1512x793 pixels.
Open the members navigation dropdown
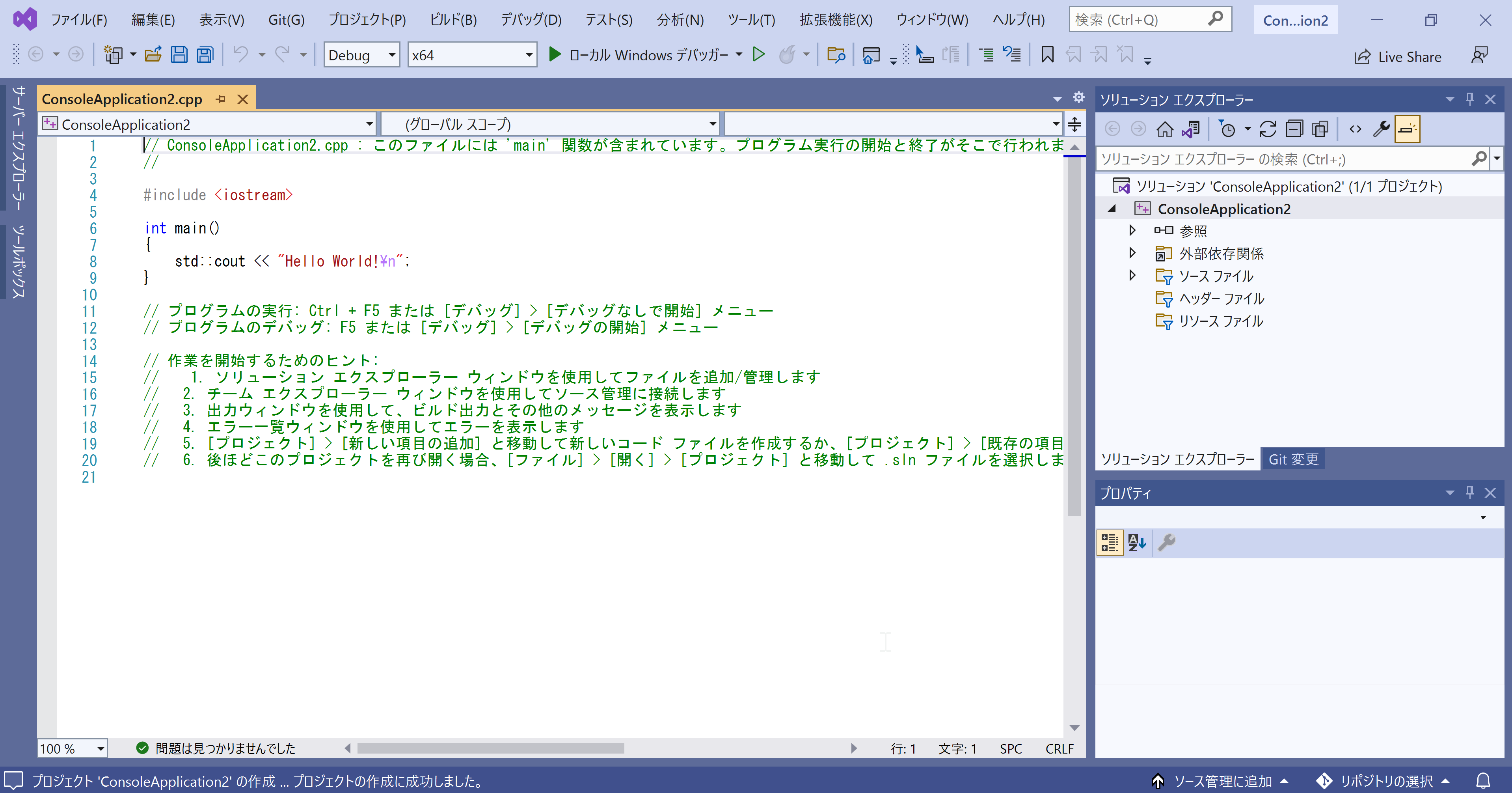click(x=894, y=124)
